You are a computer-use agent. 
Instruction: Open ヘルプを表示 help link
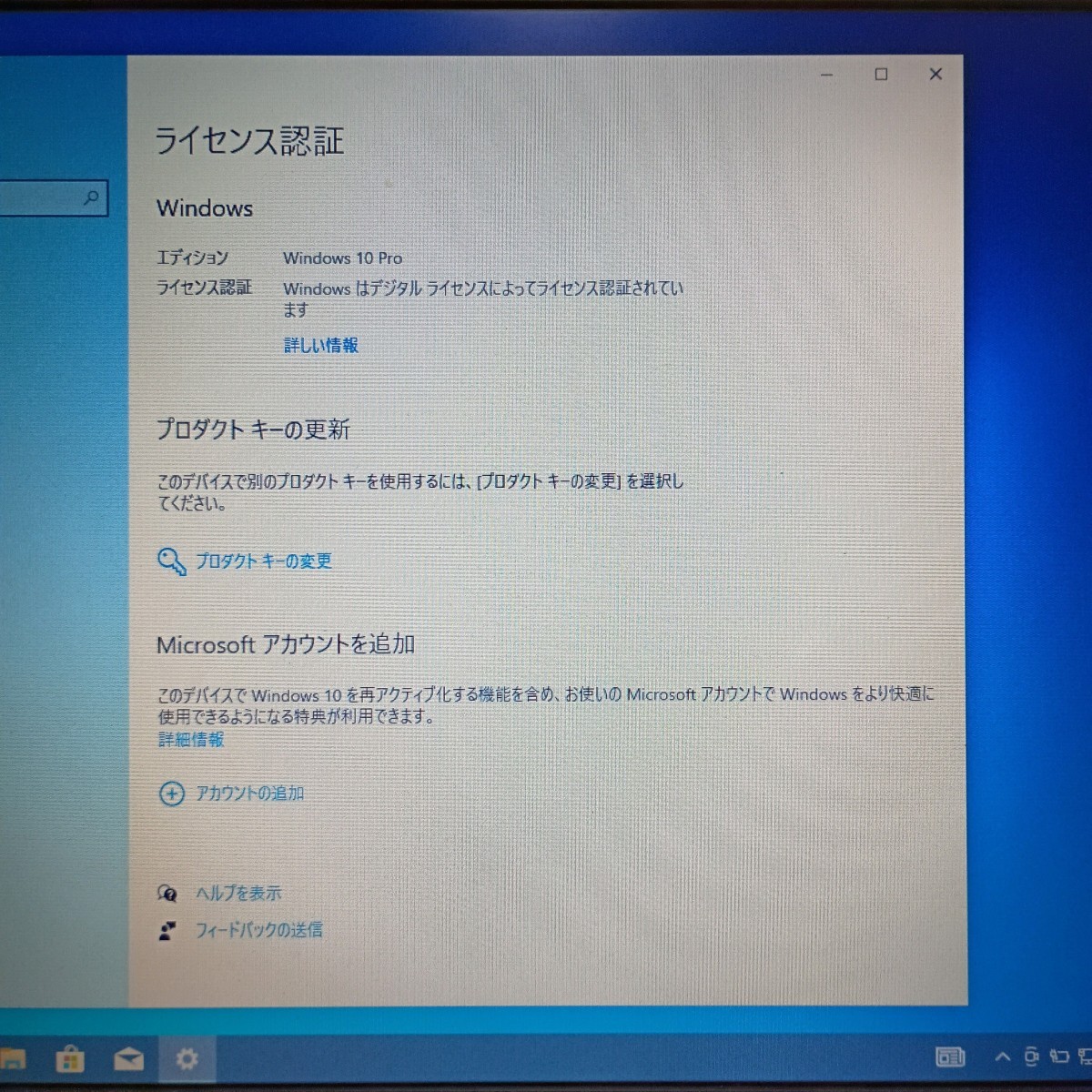(238, 894)
